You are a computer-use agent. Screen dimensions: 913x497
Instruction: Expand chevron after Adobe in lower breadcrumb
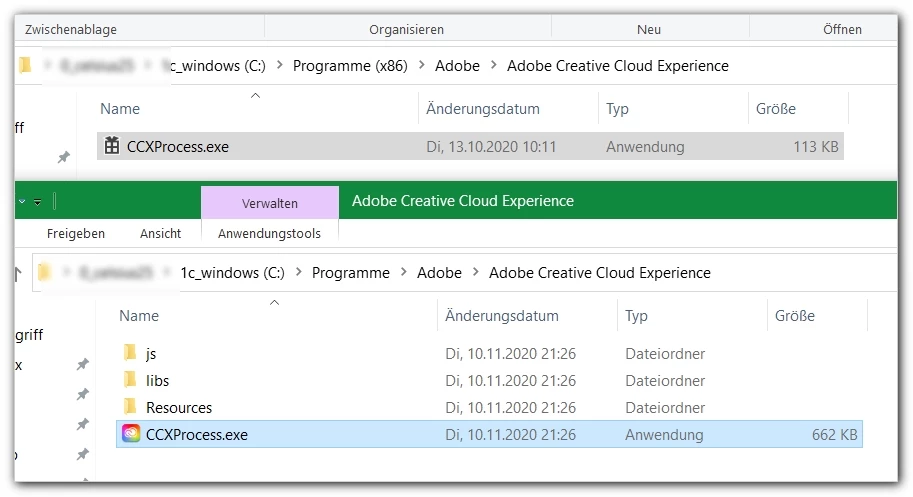click(476, 272)
